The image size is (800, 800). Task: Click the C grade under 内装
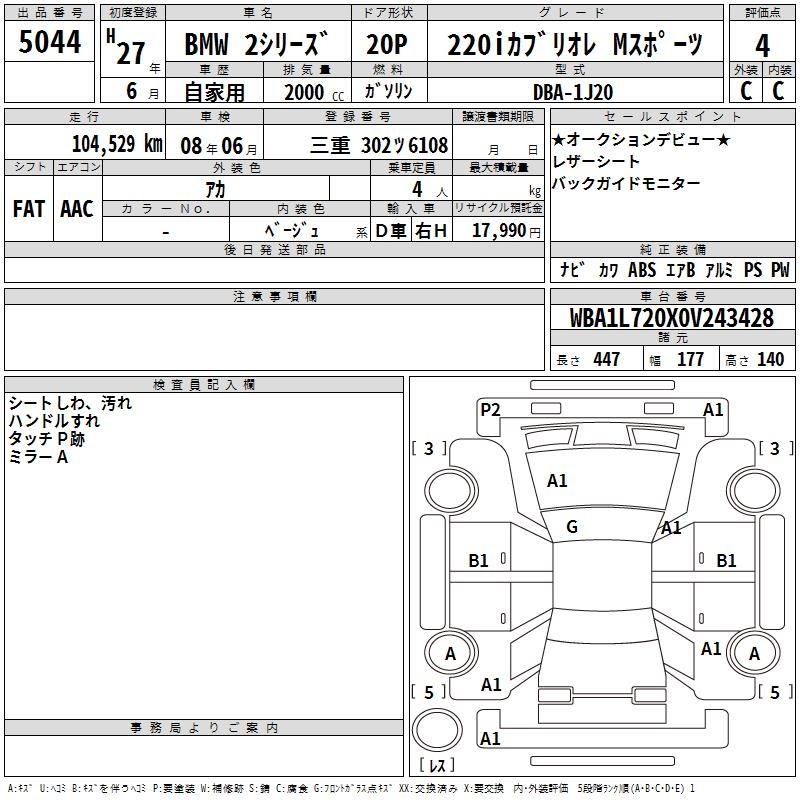point(778,91)
